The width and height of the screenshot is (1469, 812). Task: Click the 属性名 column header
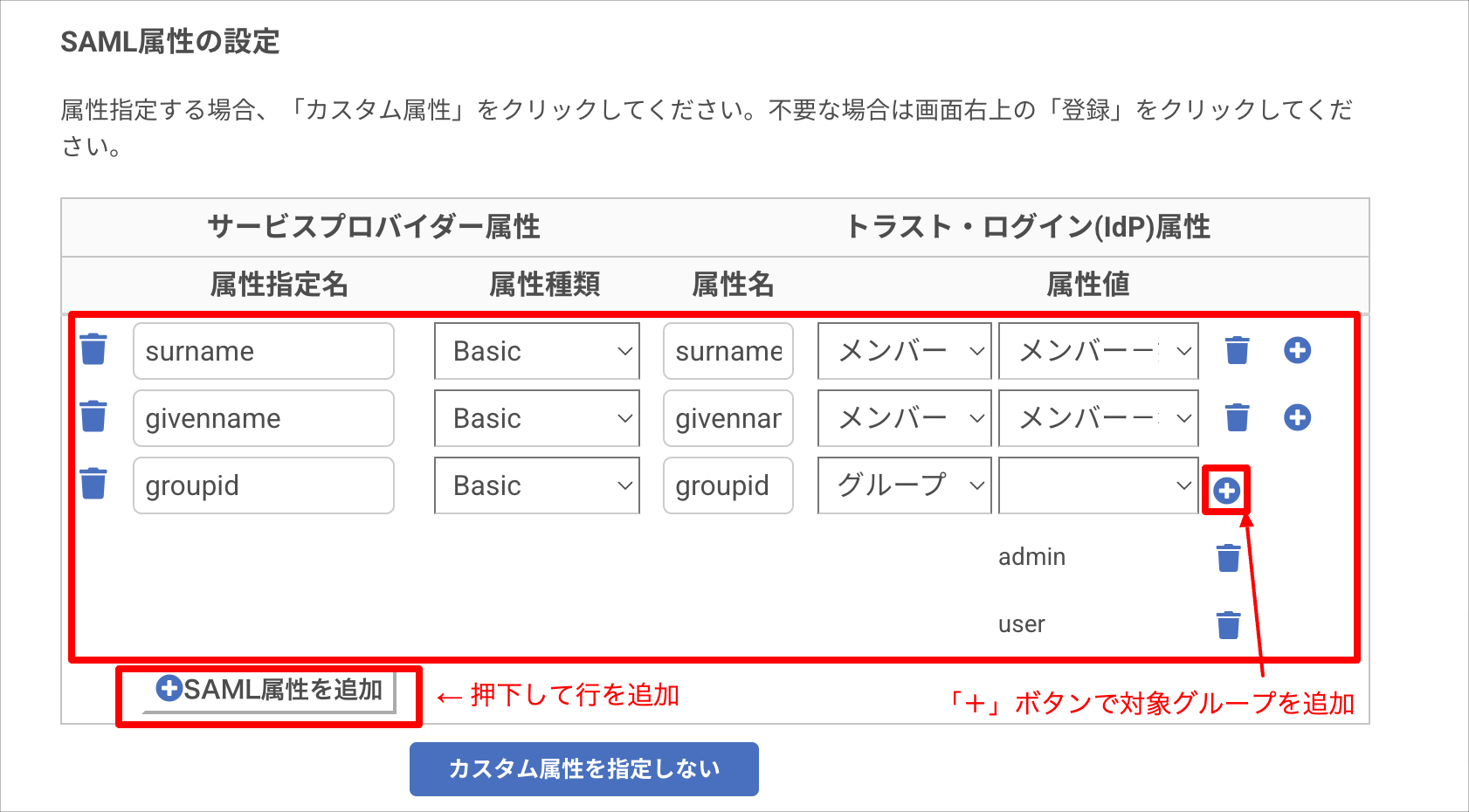(733, 285)
